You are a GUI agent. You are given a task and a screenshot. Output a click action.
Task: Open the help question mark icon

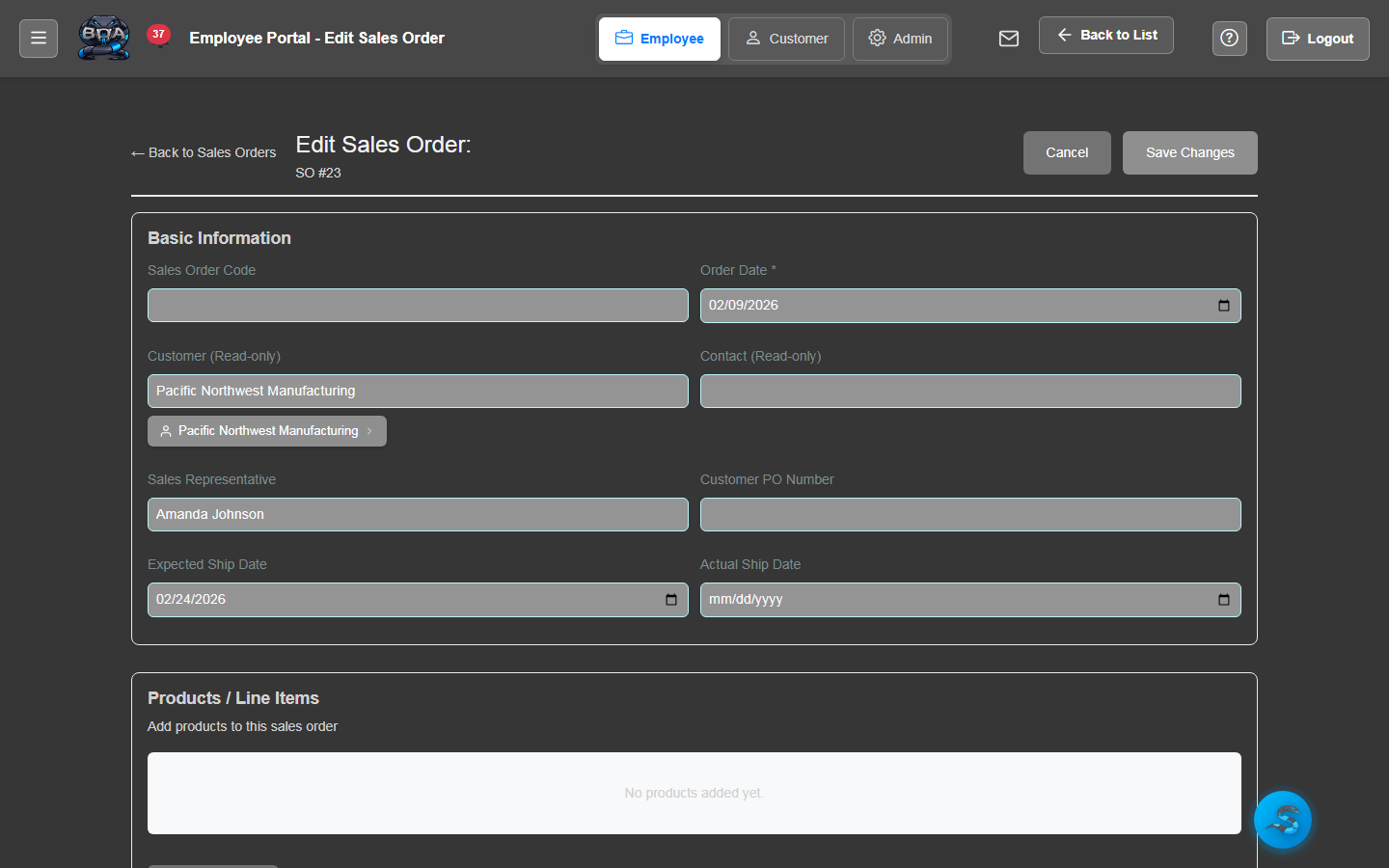click(x=1229, y=38)
